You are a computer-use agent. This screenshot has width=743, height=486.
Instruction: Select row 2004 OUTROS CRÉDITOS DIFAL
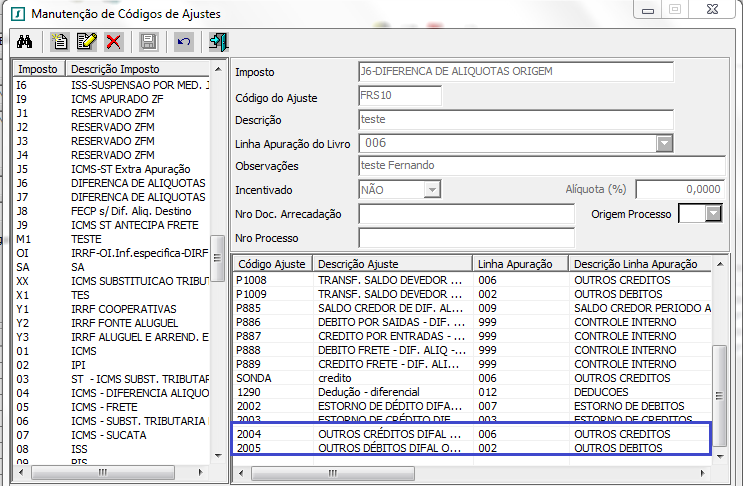pos(470,435)
